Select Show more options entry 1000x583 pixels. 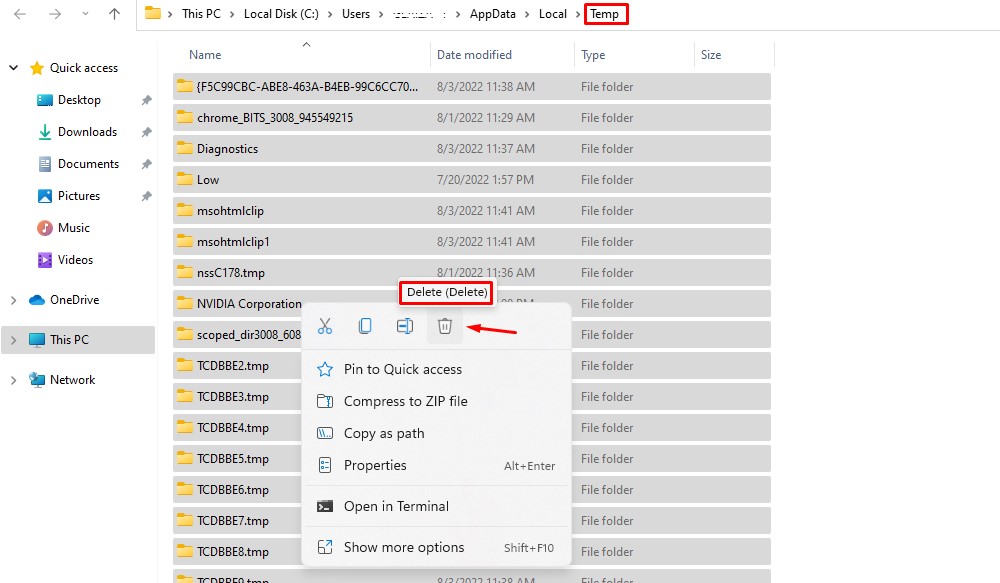click(x=404, y=547)
